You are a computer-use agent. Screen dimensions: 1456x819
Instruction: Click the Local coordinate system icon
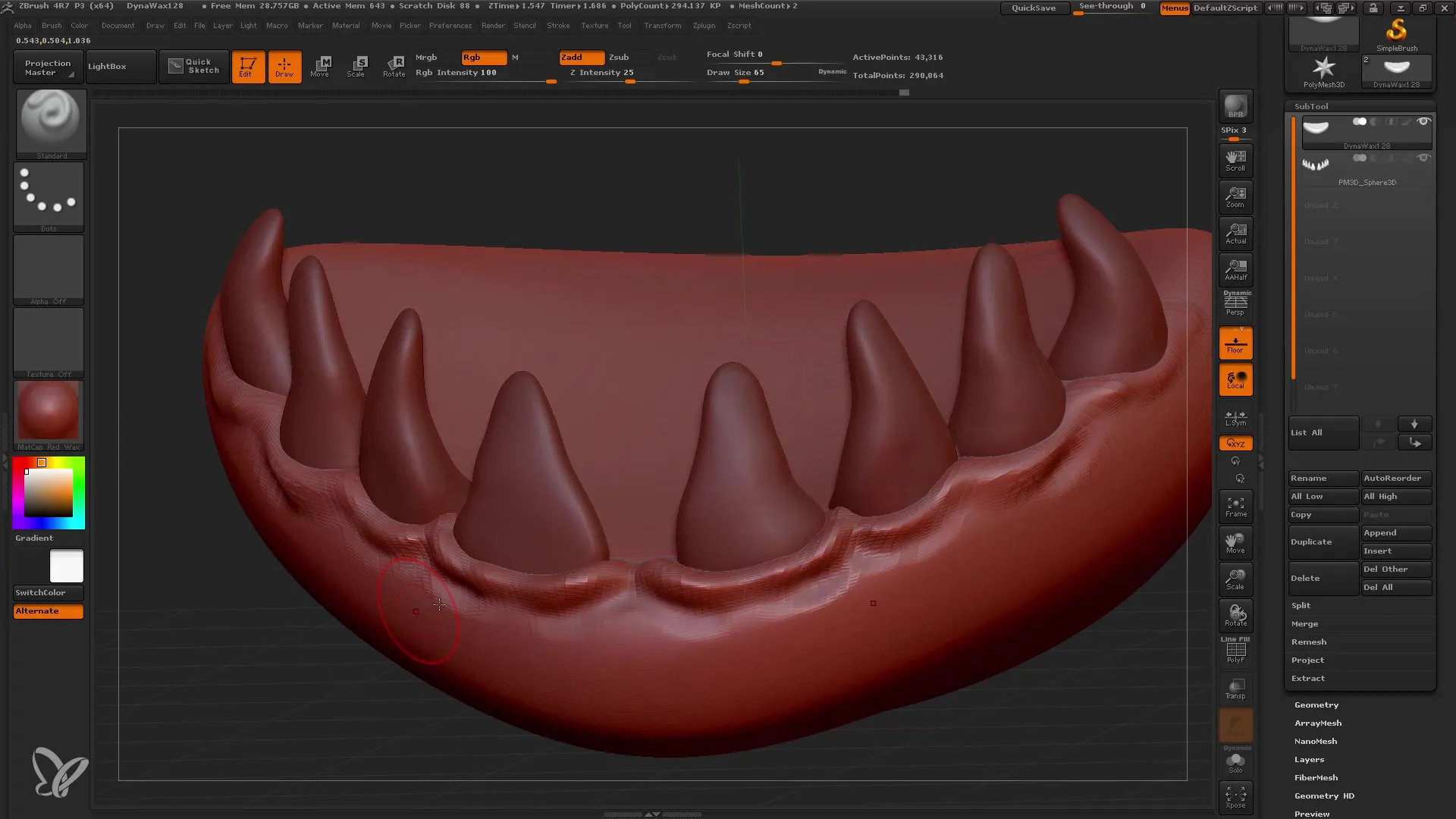[x=1235, y=380]
